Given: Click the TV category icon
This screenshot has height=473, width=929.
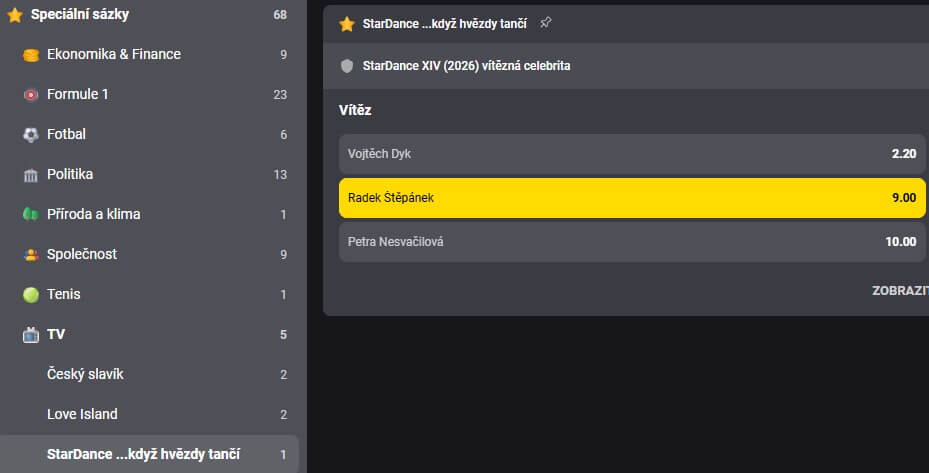Looking at the screenshot, I should click(30, 334).
